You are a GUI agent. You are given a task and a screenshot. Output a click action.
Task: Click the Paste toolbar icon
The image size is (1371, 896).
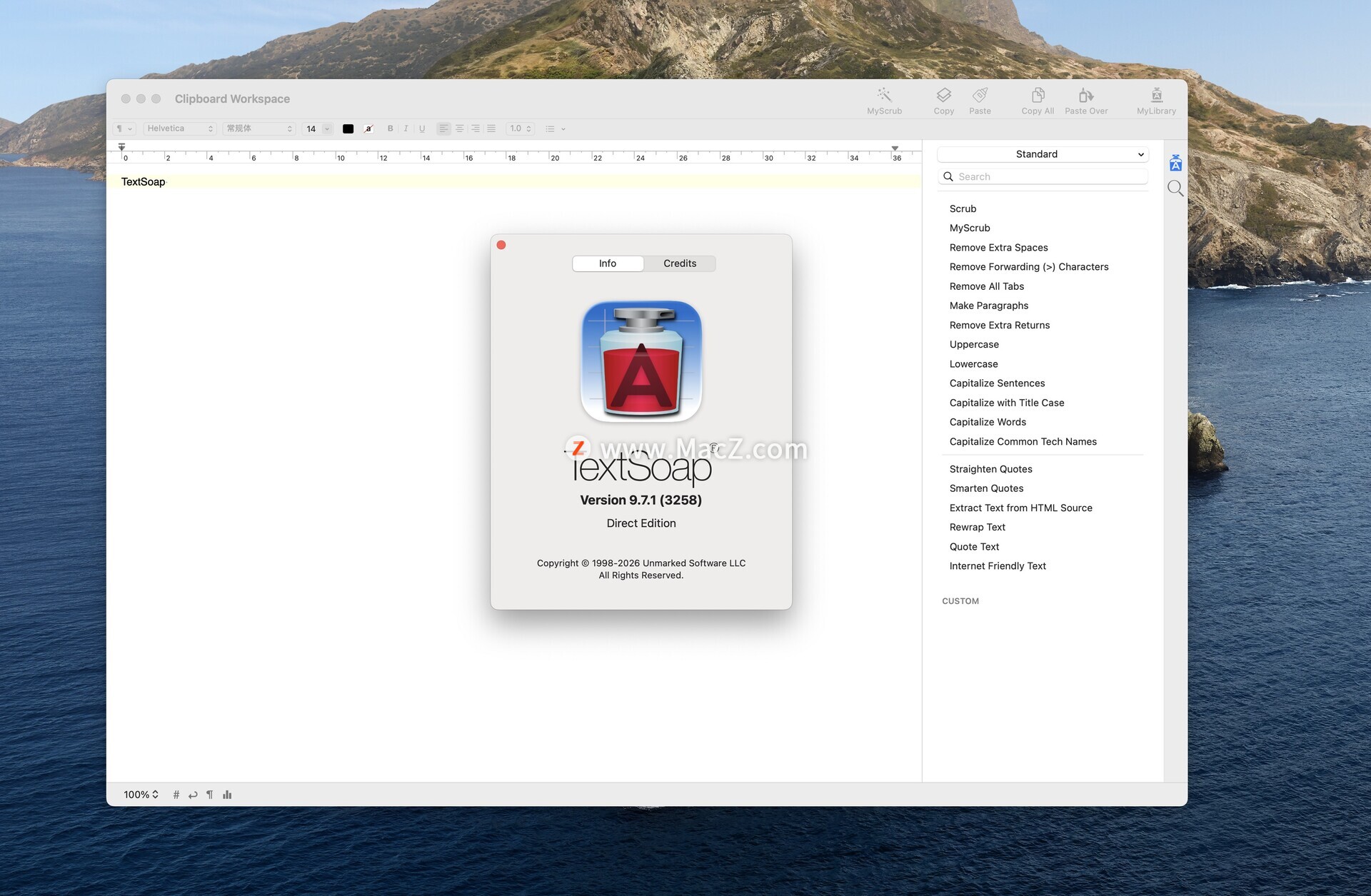click(x=980, y=96)
